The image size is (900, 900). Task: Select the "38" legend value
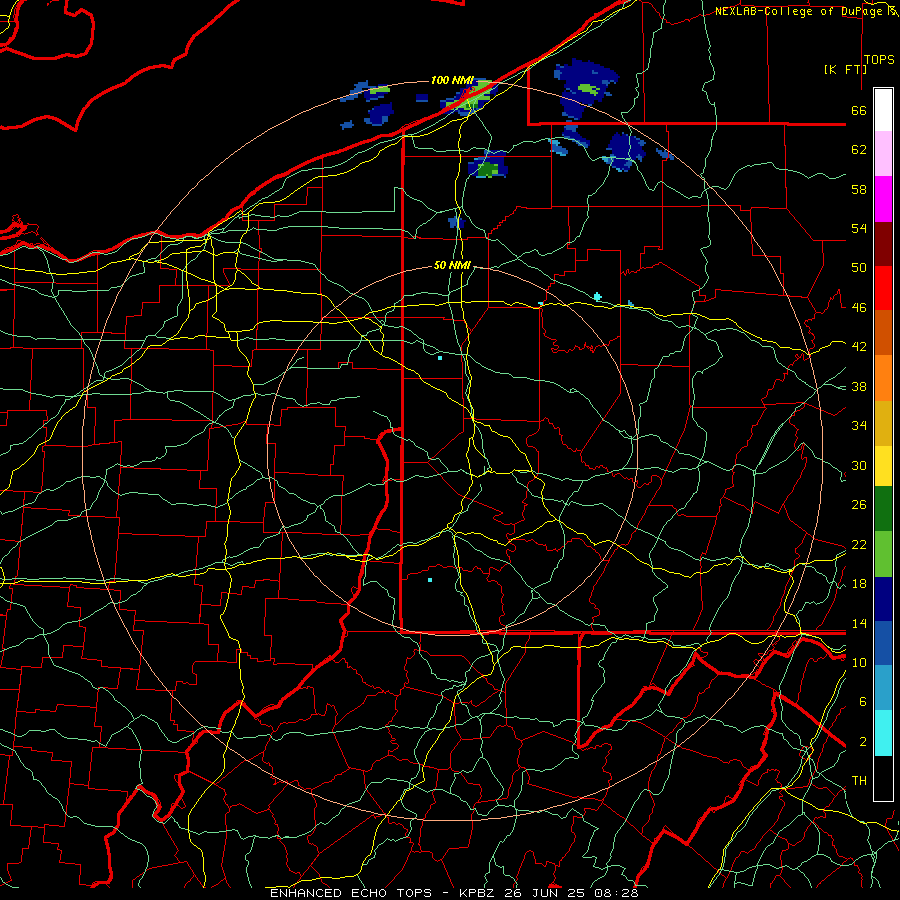(859, 387)
